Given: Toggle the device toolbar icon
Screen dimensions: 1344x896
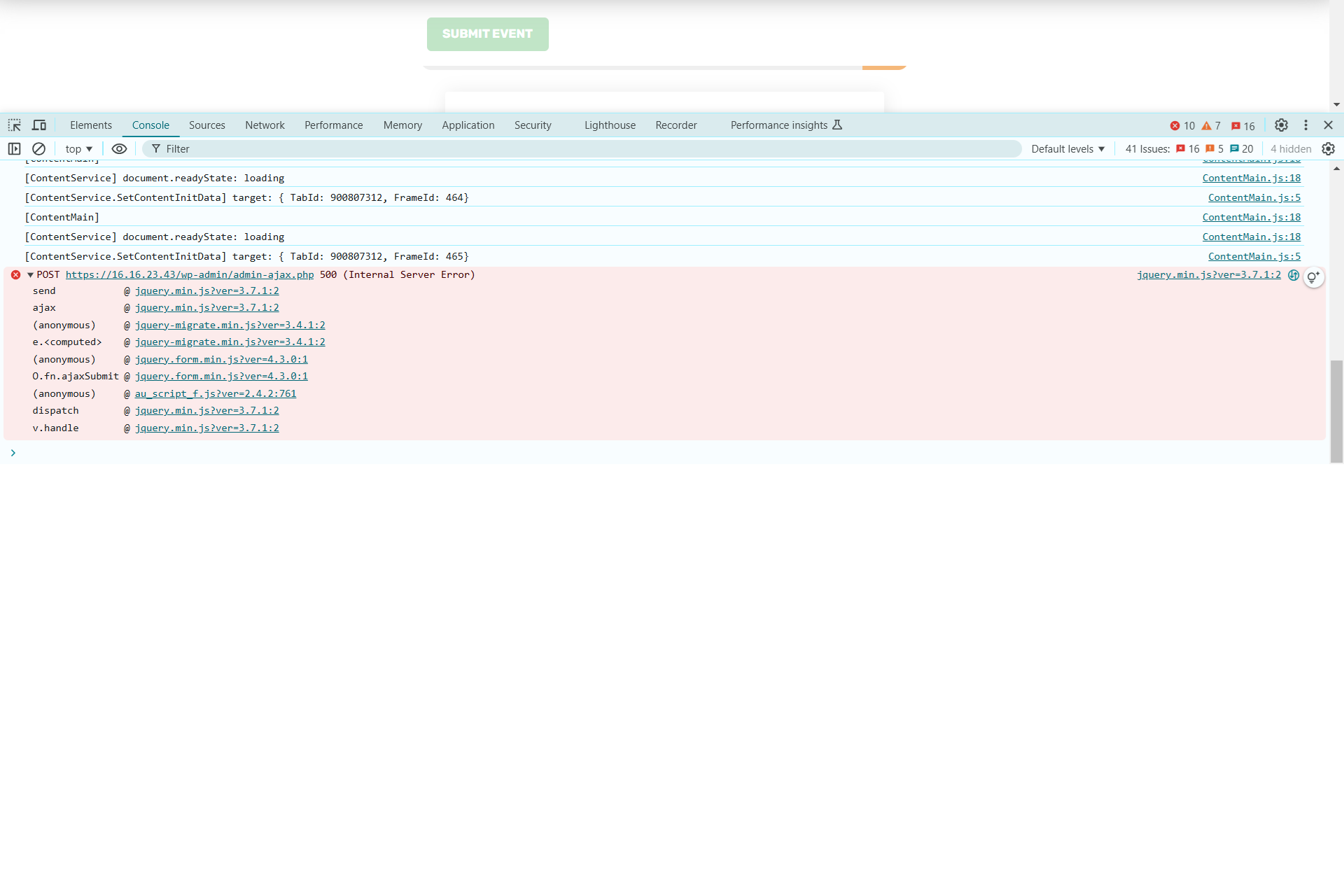Looking at the screenshot, I should (39, 125).
